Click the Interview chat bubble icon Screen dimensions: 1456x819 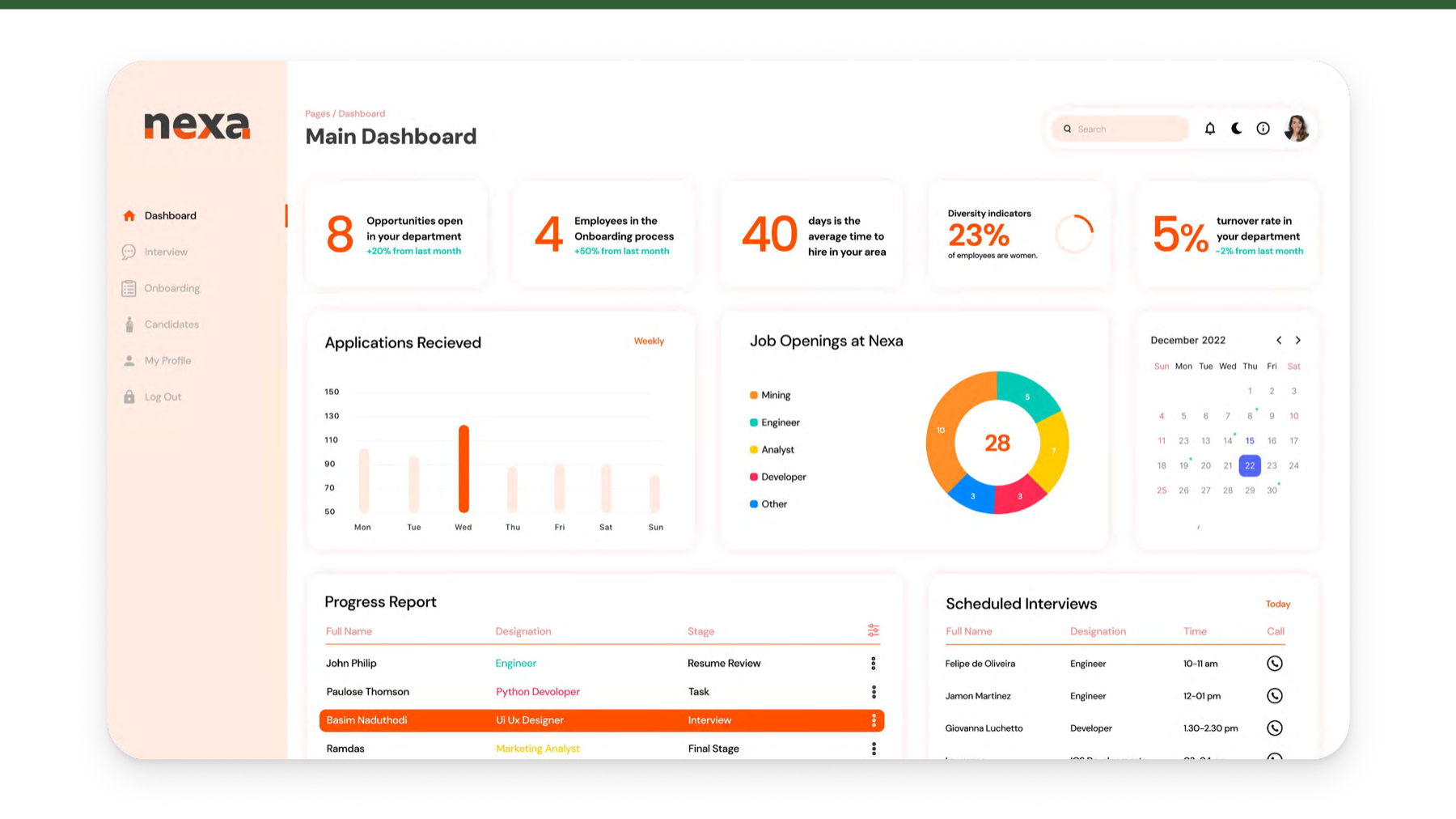pyautogui.click(x=129, y=252)
